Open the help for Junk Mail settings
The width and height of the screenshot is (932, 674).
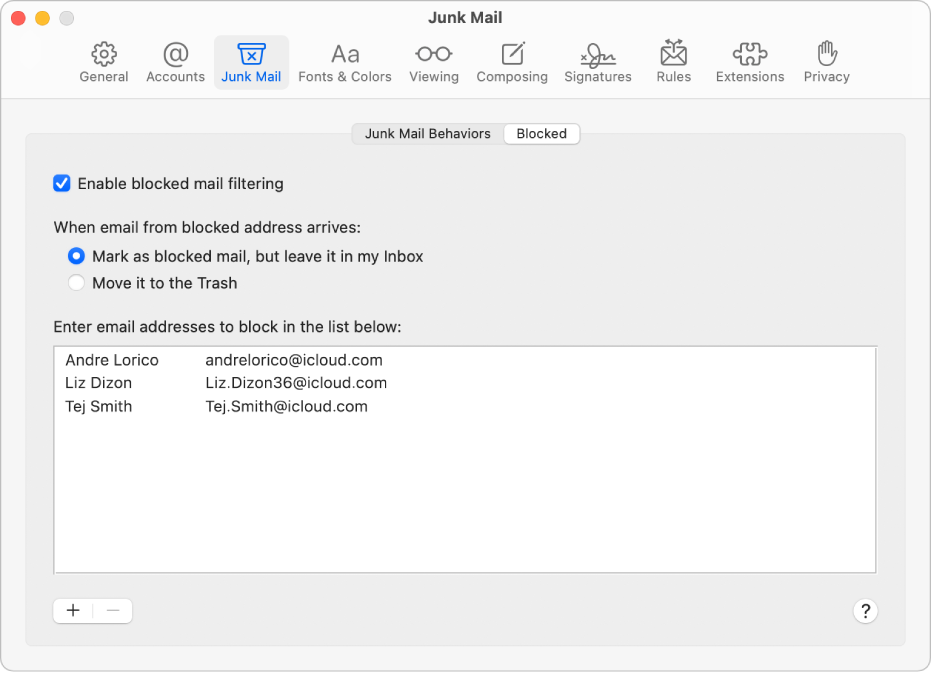tap(865, 611)
